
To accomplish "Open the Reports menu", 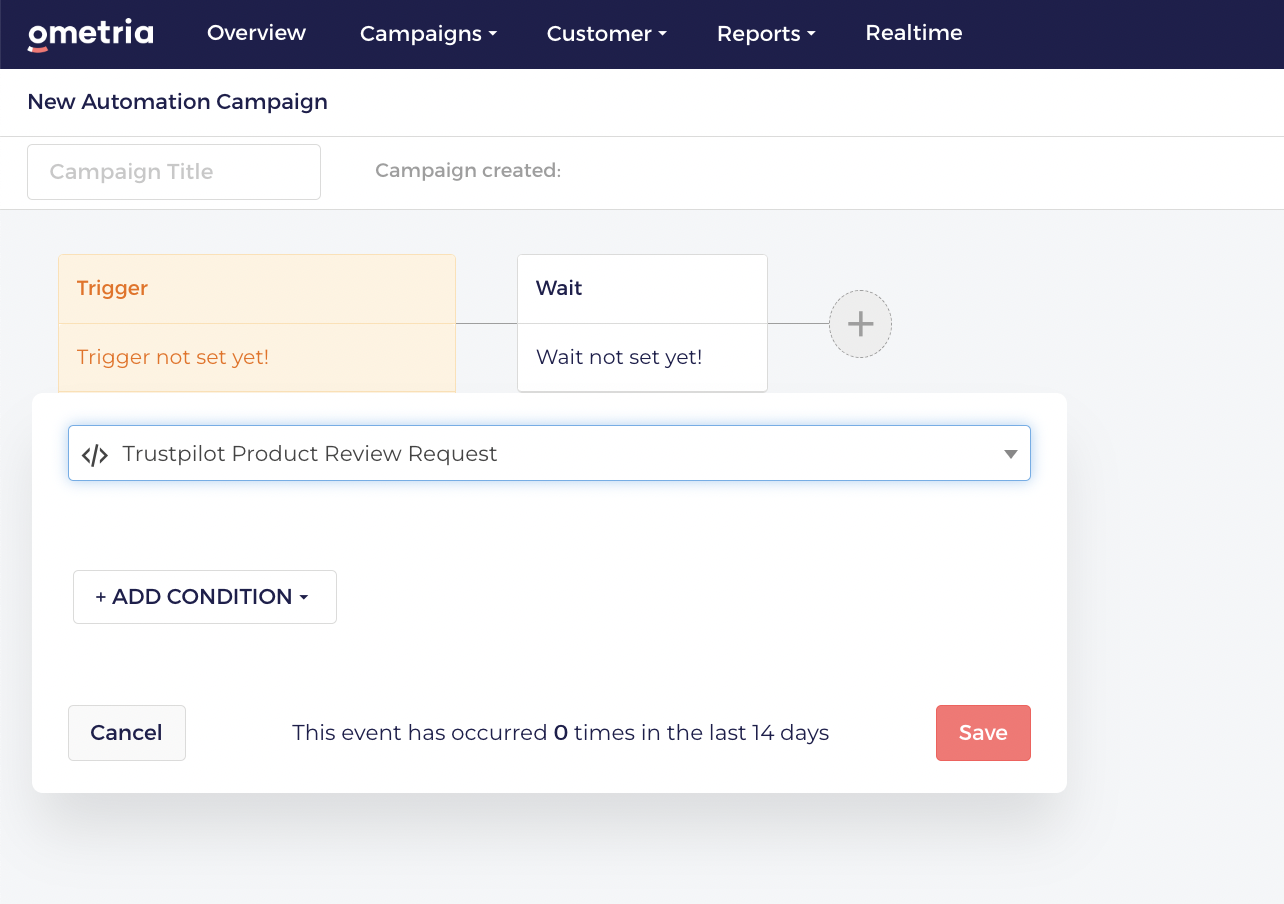I will (765, 33).
